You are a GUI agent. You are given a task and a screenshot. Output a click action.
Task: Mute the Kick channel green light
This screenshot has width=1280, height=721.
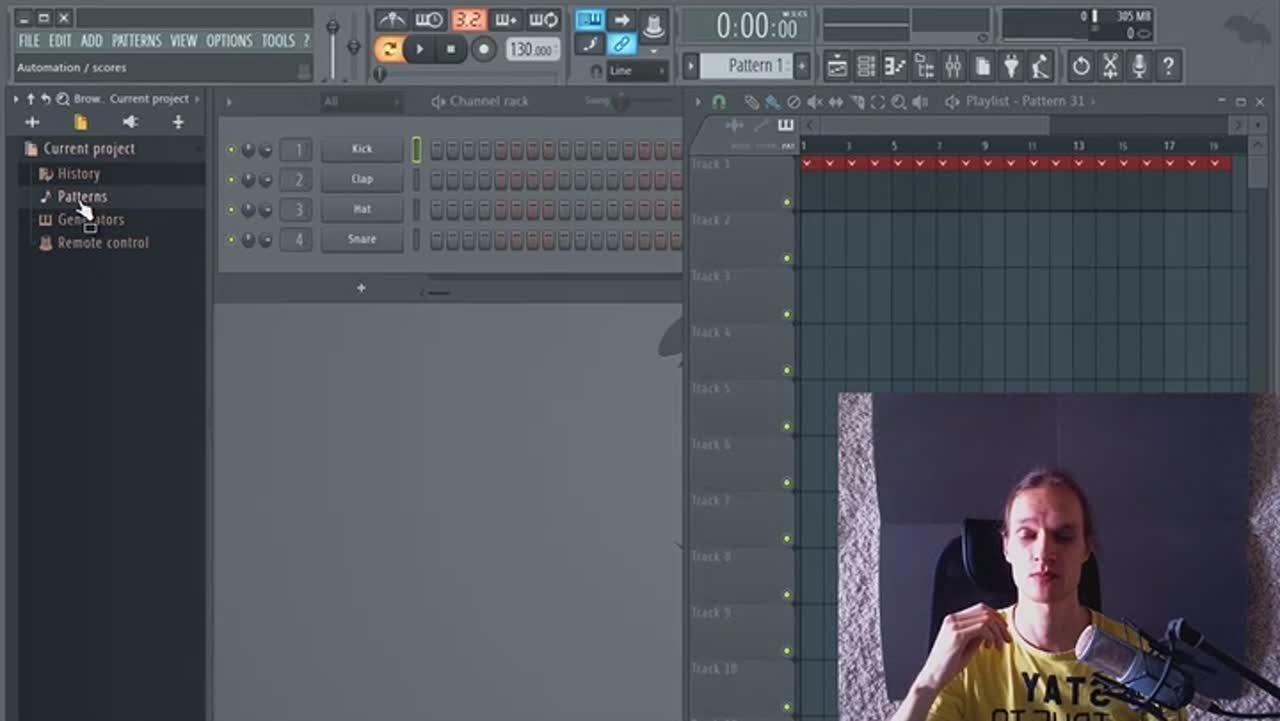coord(231,150)
